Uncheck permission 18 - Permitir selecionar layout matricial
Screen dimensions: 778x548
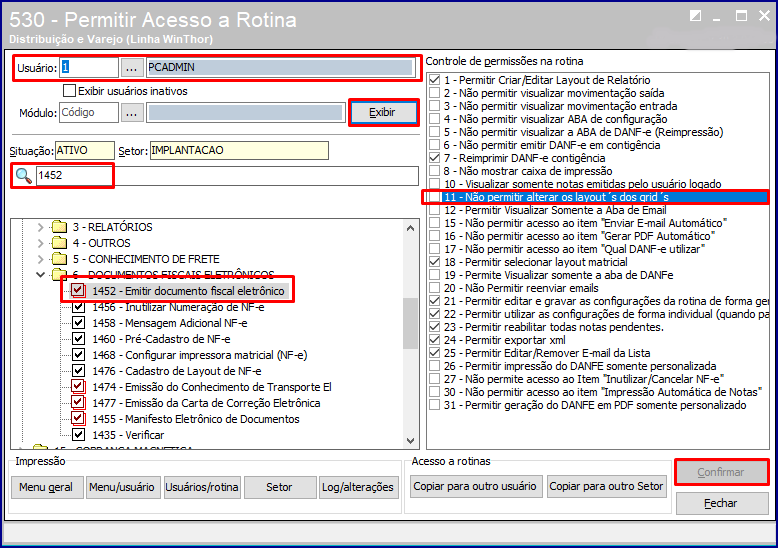[435, 262]
